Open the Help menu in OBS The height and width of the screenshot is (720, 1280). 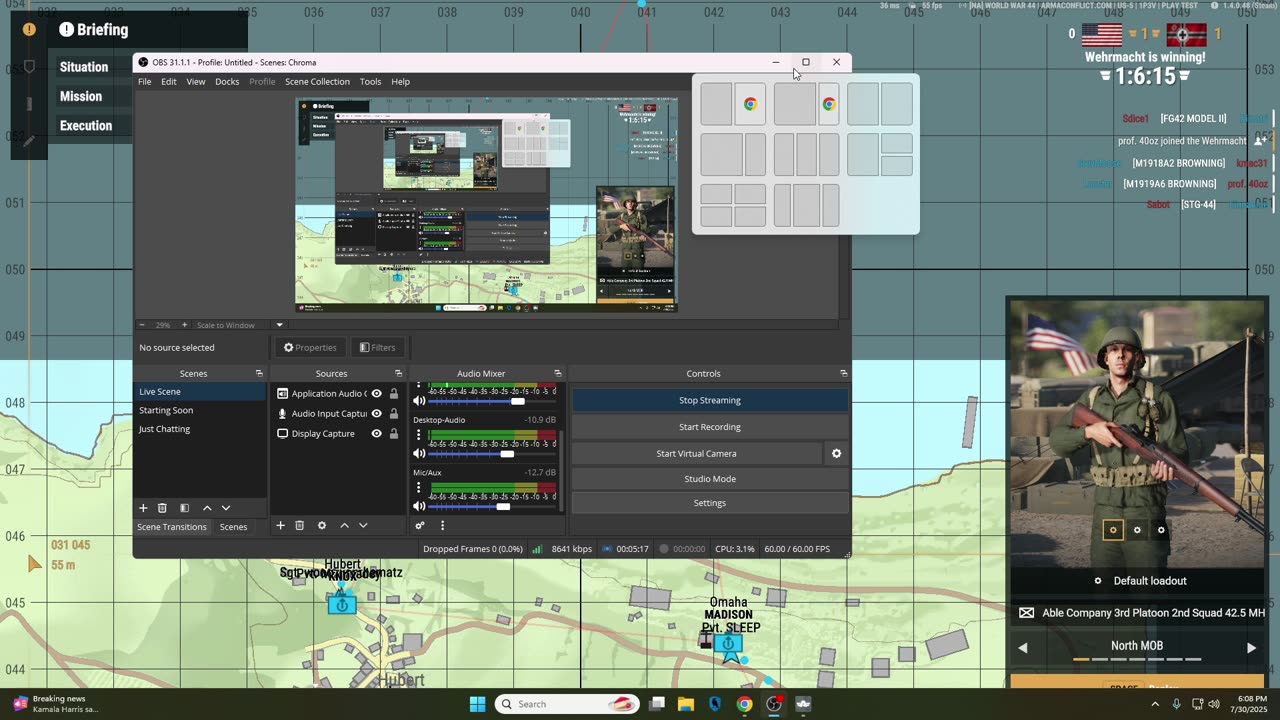pyautogui.click(x=400, y=82)
